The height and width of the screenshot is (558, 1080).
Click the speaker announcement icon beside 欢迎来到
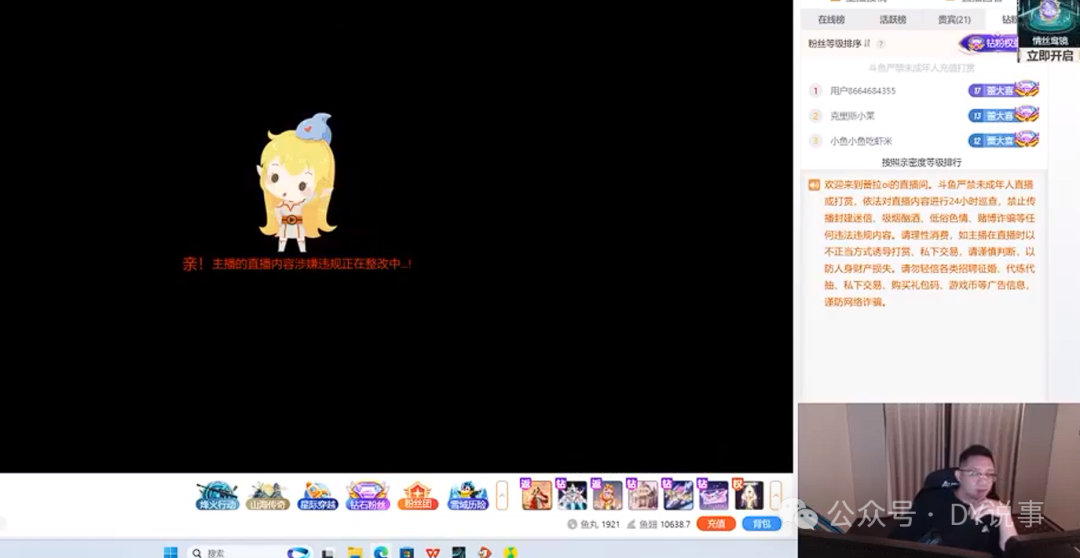point(814,185)
